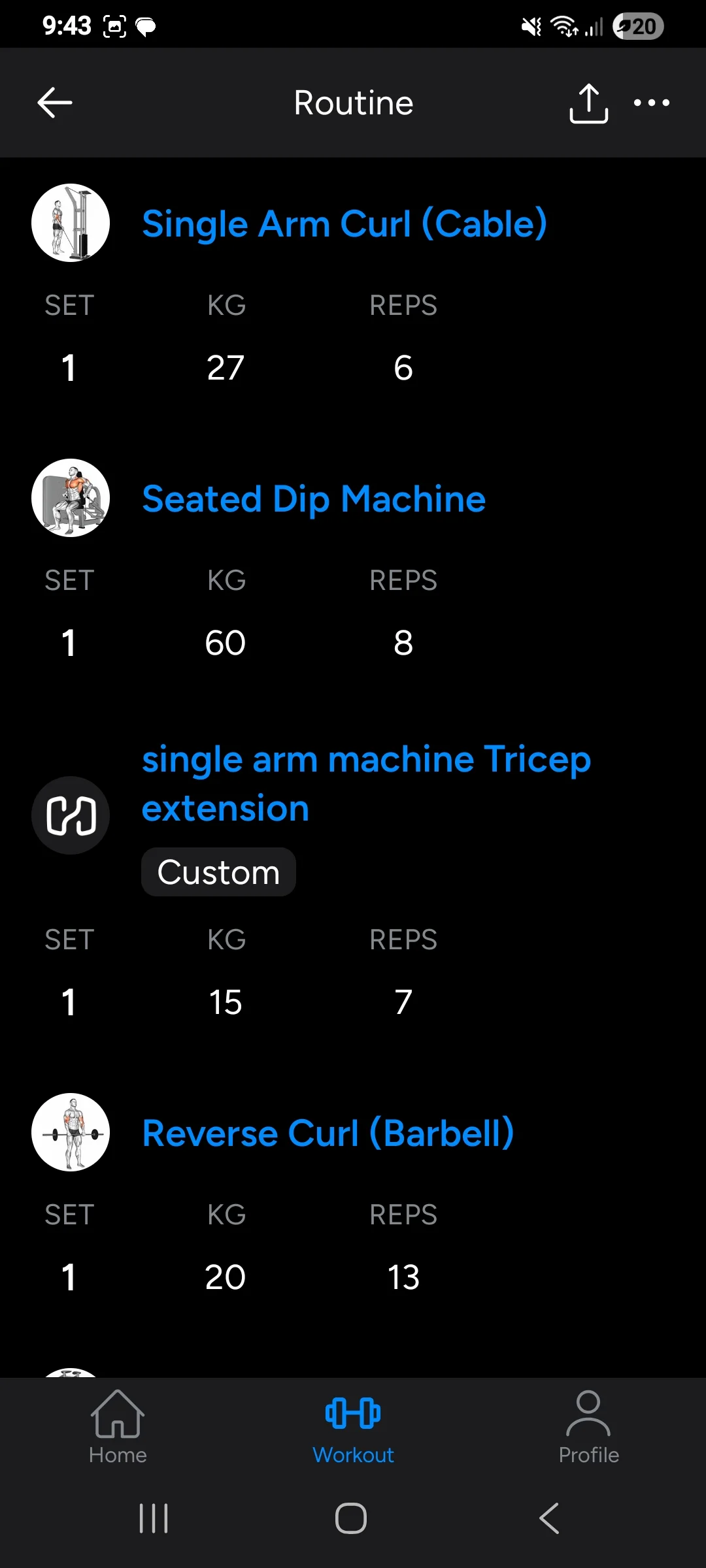Open single arm machine Tricep extension
This screenshot has width=706, height=1568.
[x=366, y=784]
